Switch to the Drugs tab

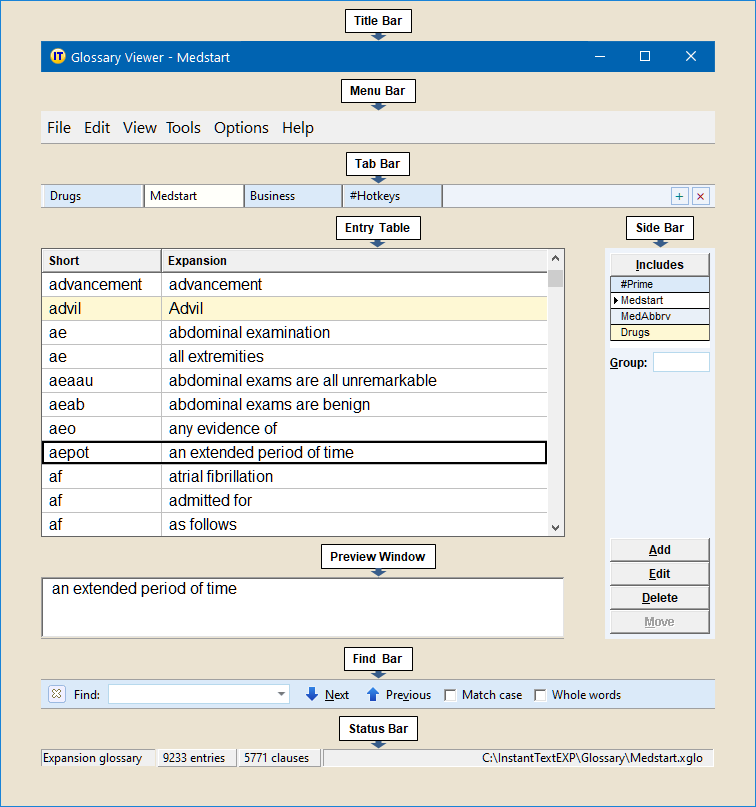92,196
